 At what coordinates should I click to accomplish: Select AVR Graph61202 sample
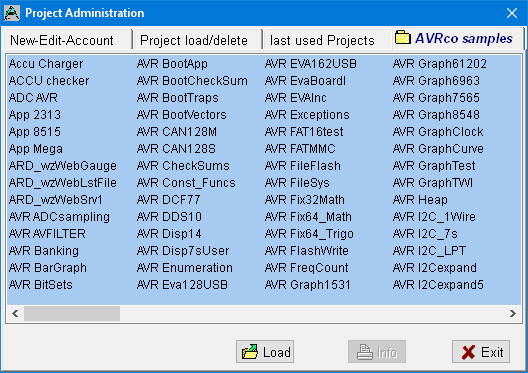point(439,64)
